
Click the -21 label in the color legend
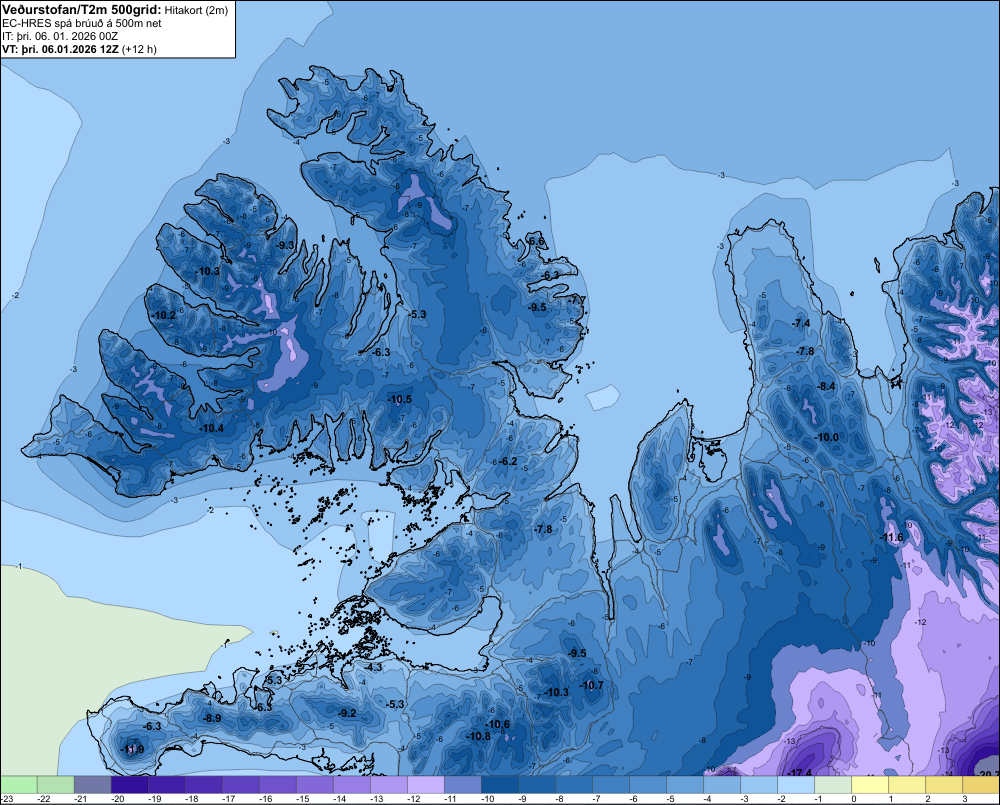(x=80, y=799)
